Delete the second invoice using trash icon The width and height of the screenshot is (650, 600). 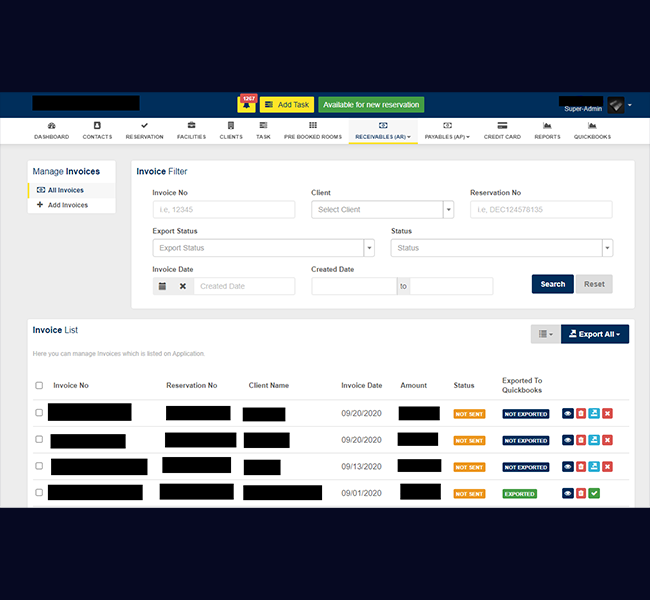click(x=581, y=440)
